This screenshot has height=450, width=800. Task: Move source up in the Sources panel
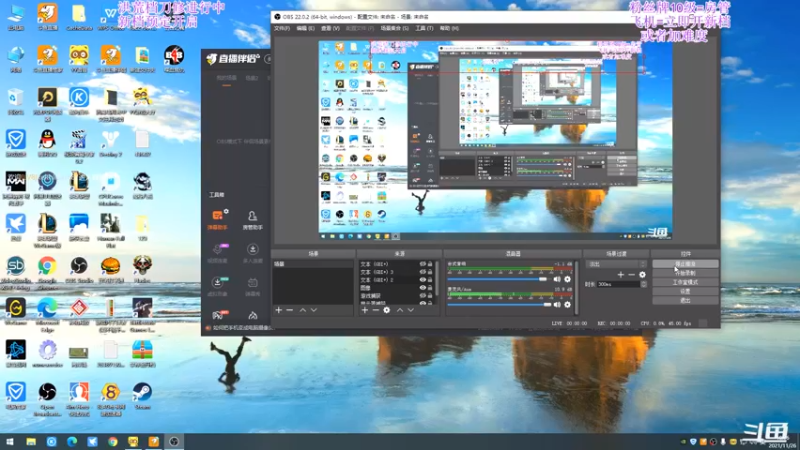click(399, 310)
